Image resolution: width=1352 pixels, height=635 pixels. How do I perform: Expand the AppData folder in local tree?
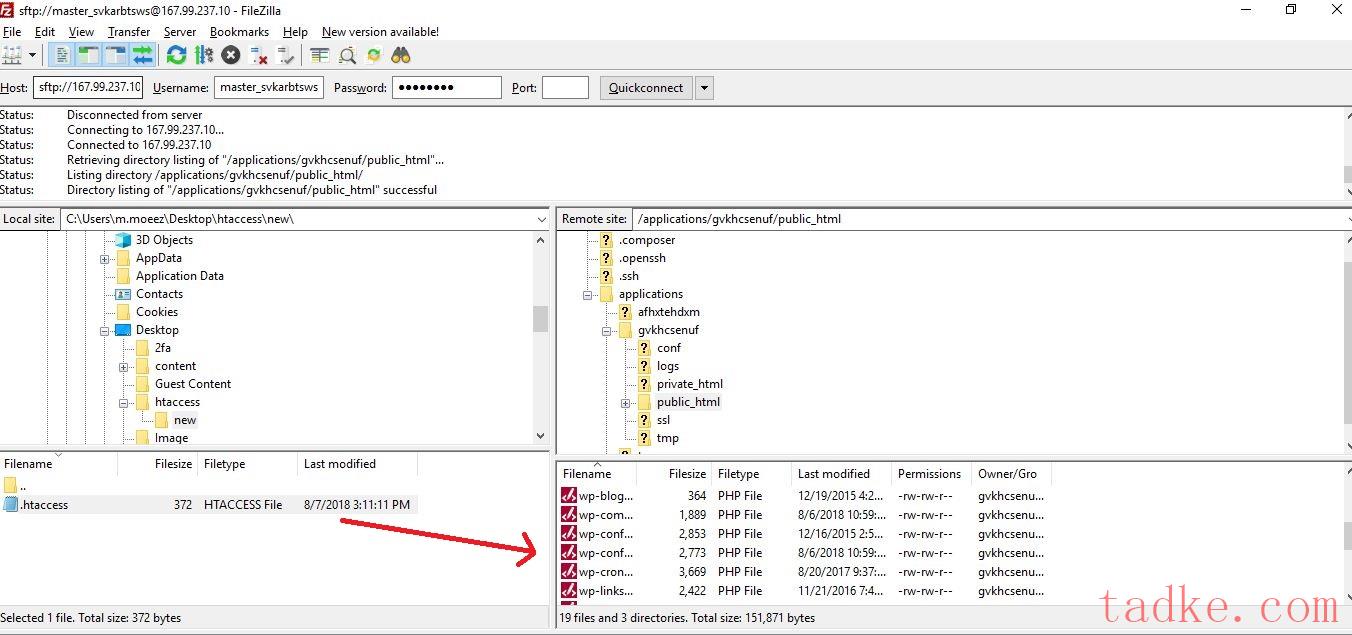point(104,259)
